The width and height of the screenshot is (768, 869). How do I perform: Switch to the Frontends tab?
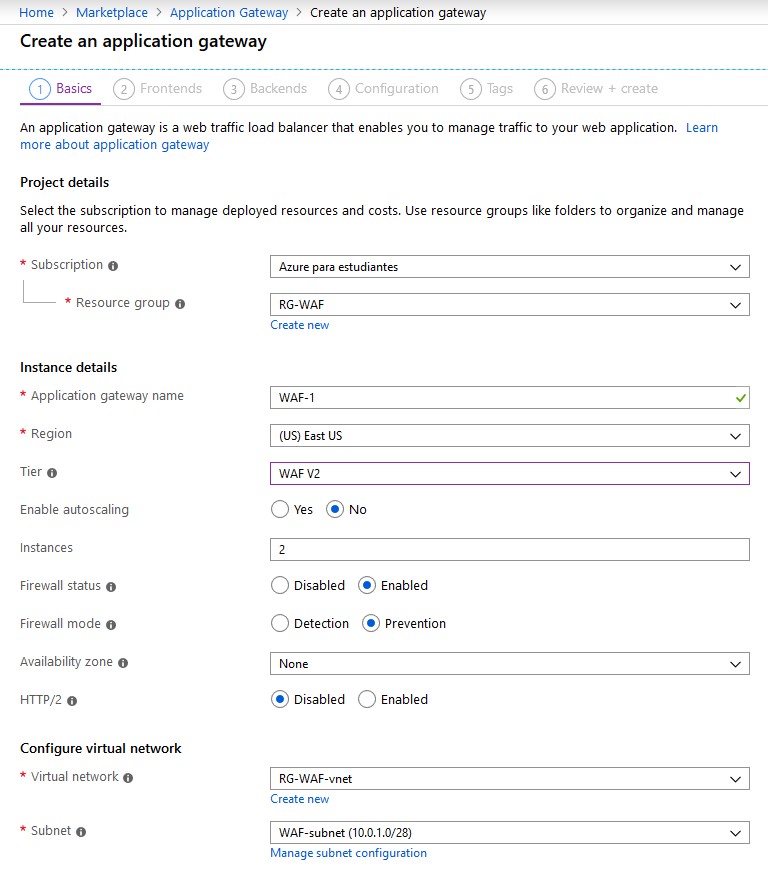(159, 89)
